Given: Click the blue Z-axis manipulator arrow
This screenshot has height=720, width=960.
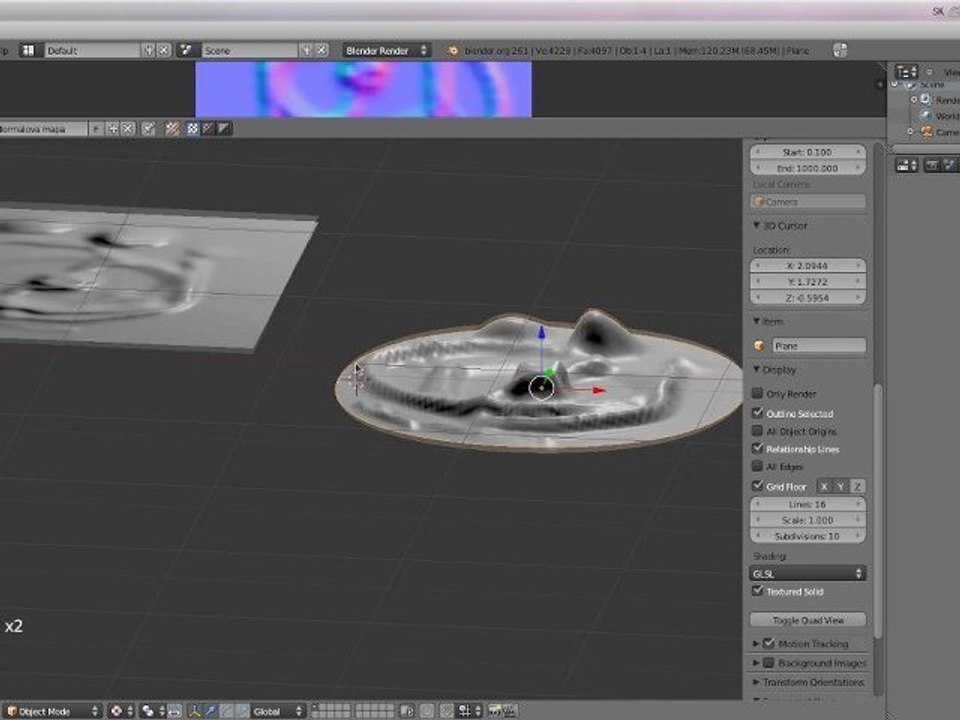Looking at the screenshot, I should [x=541, y=333].
